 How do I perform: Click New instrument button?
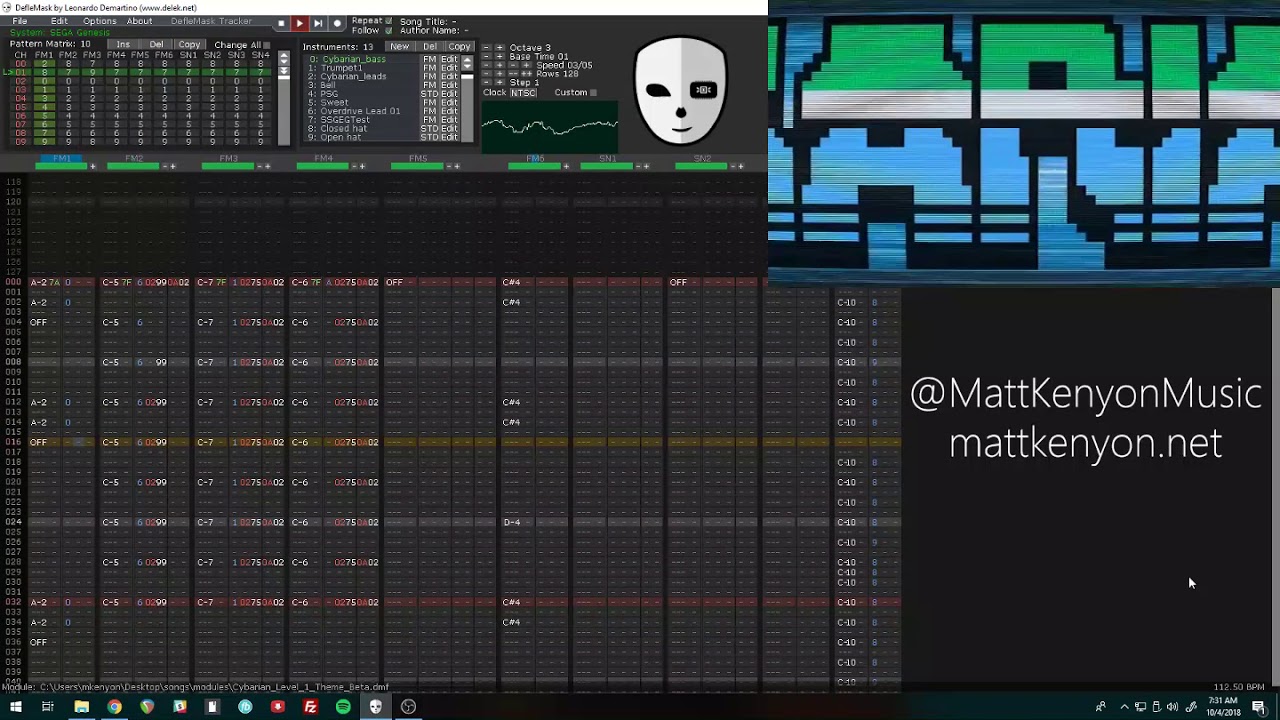(x=400, y=47)
